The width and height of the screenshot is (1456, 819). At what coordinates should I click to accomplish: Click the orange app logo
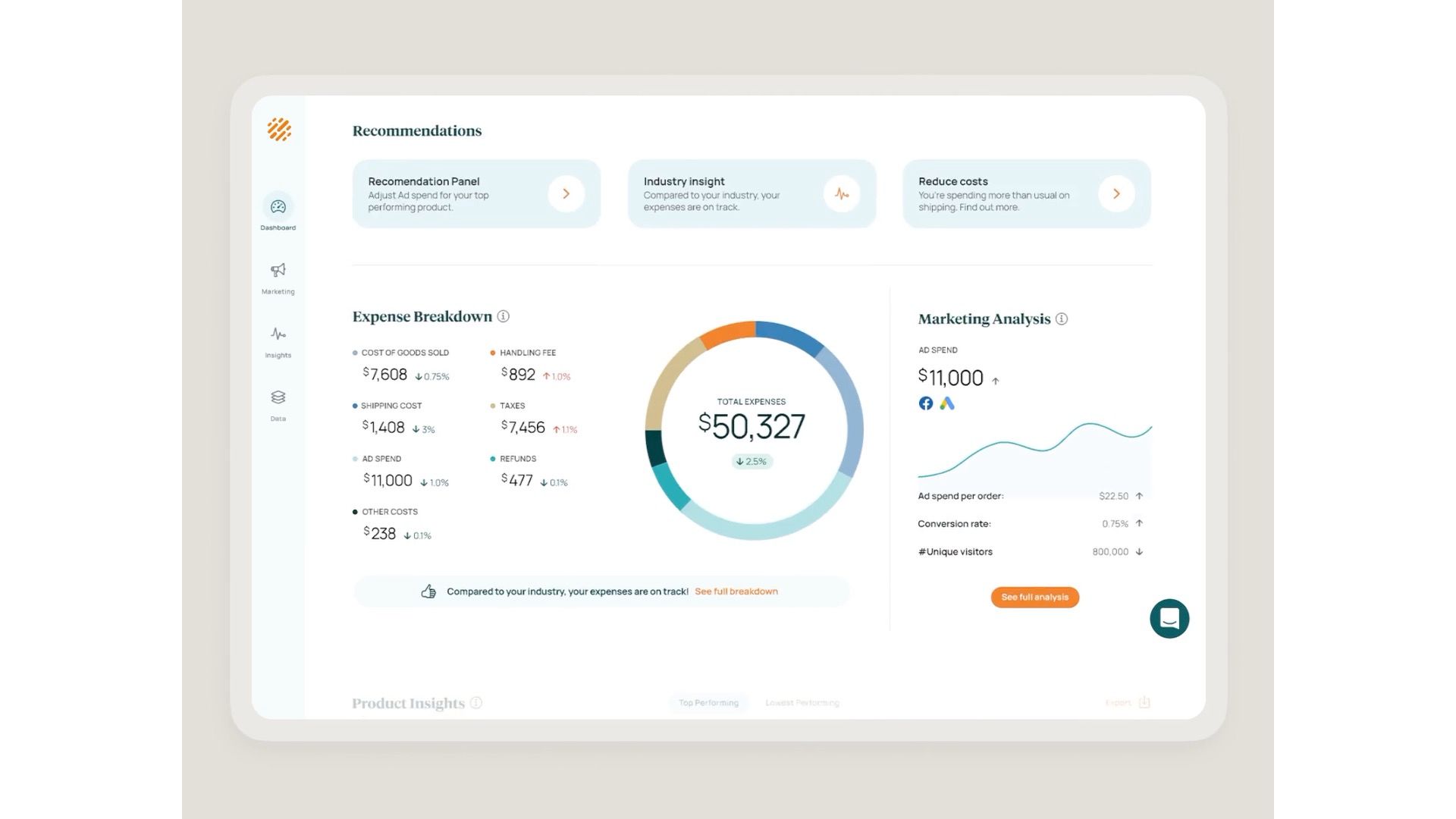click(x=279, y=130)
